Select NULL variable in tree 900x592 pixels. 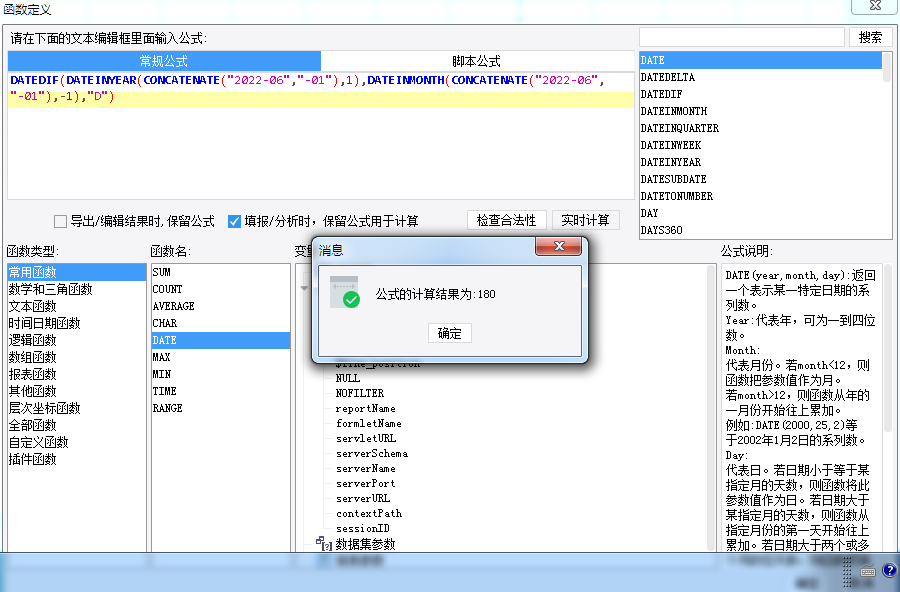[x=348, y=378]
